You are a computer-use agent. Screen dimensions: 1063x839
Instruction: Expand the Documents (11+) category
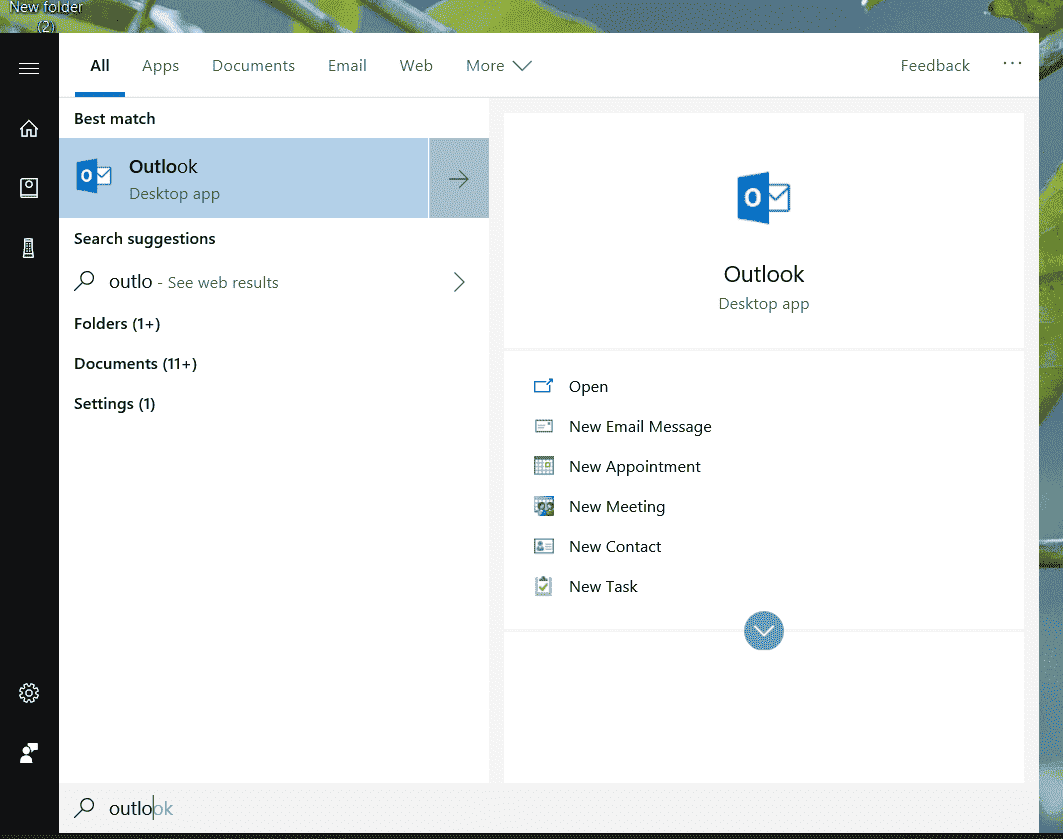pyautogui.click(x=136, y=364)
